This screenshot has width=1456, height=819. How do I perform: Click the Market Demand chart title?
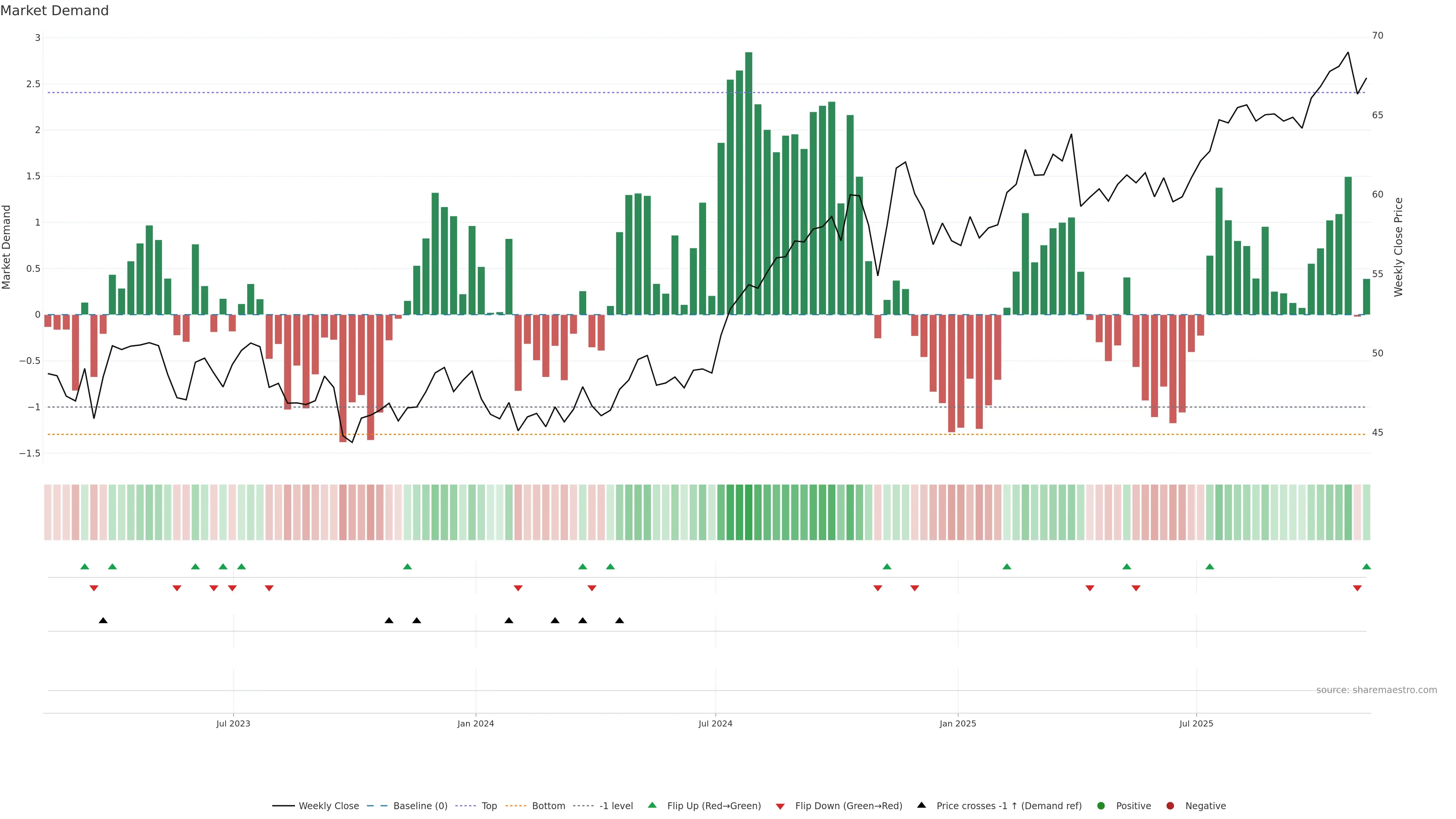(x=54, y=11)
